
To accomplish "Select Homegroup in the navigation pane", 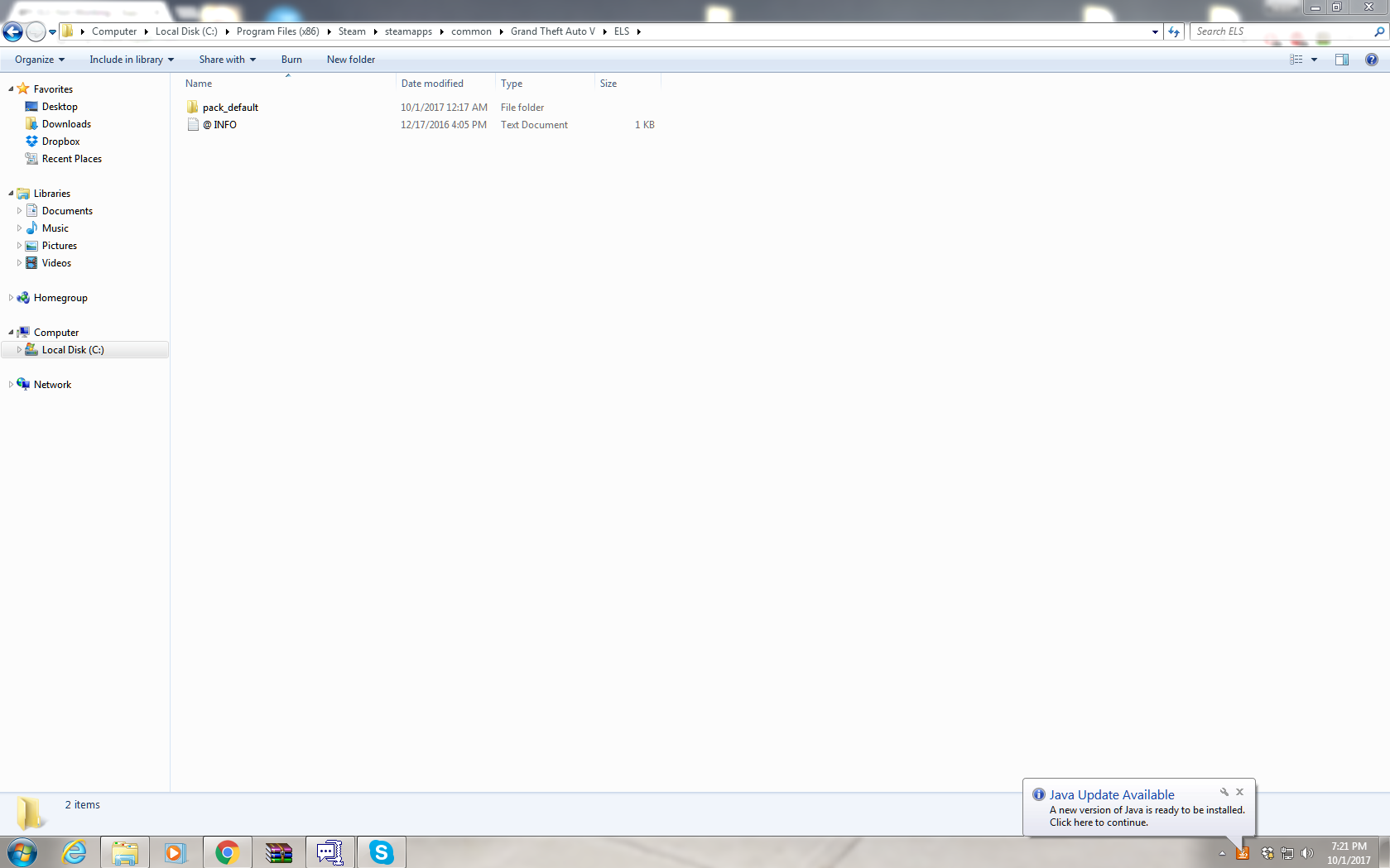I will [60, 298].
